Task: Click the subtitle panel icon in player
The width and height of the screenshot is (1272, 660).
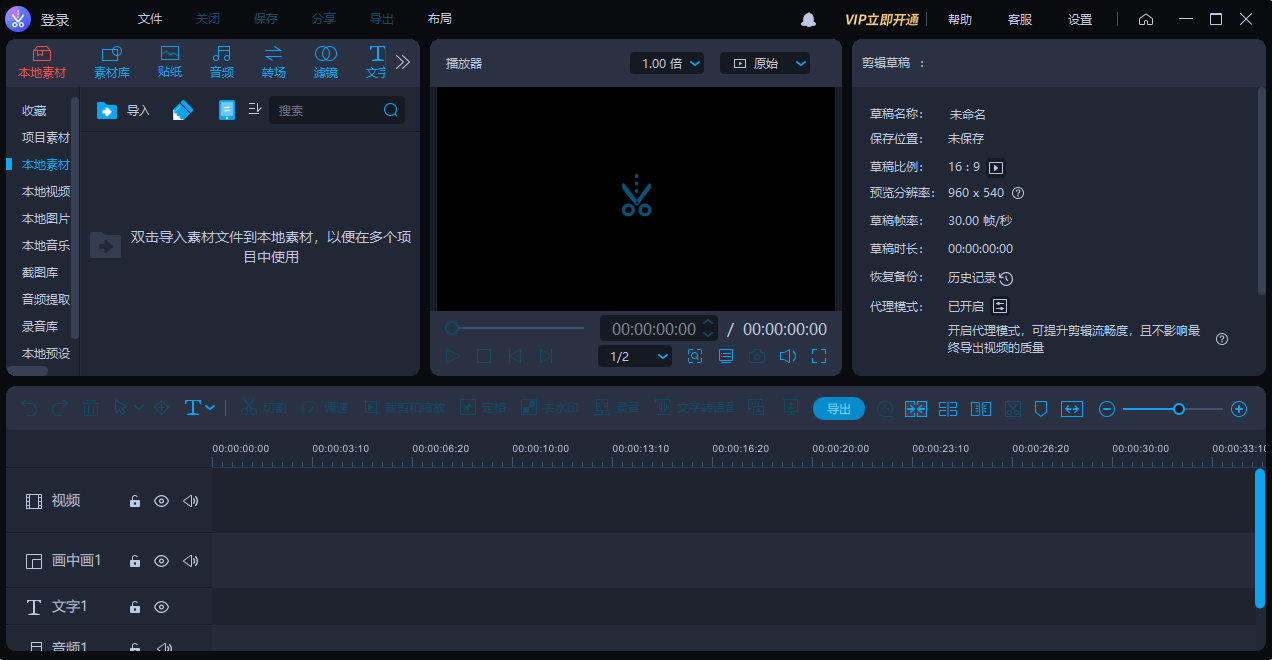Action: 726,356
